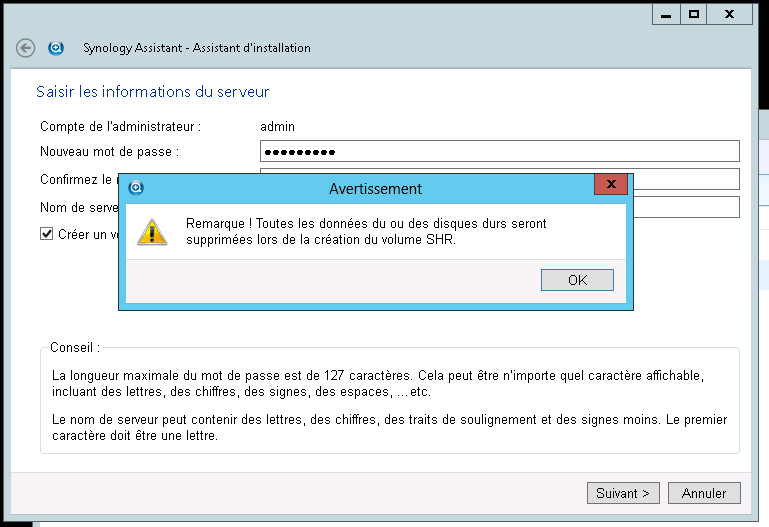The height and width of the screenshot is (527, 769).
Task: Click the 'admin' account name text
Action: (x=277, y=126)
